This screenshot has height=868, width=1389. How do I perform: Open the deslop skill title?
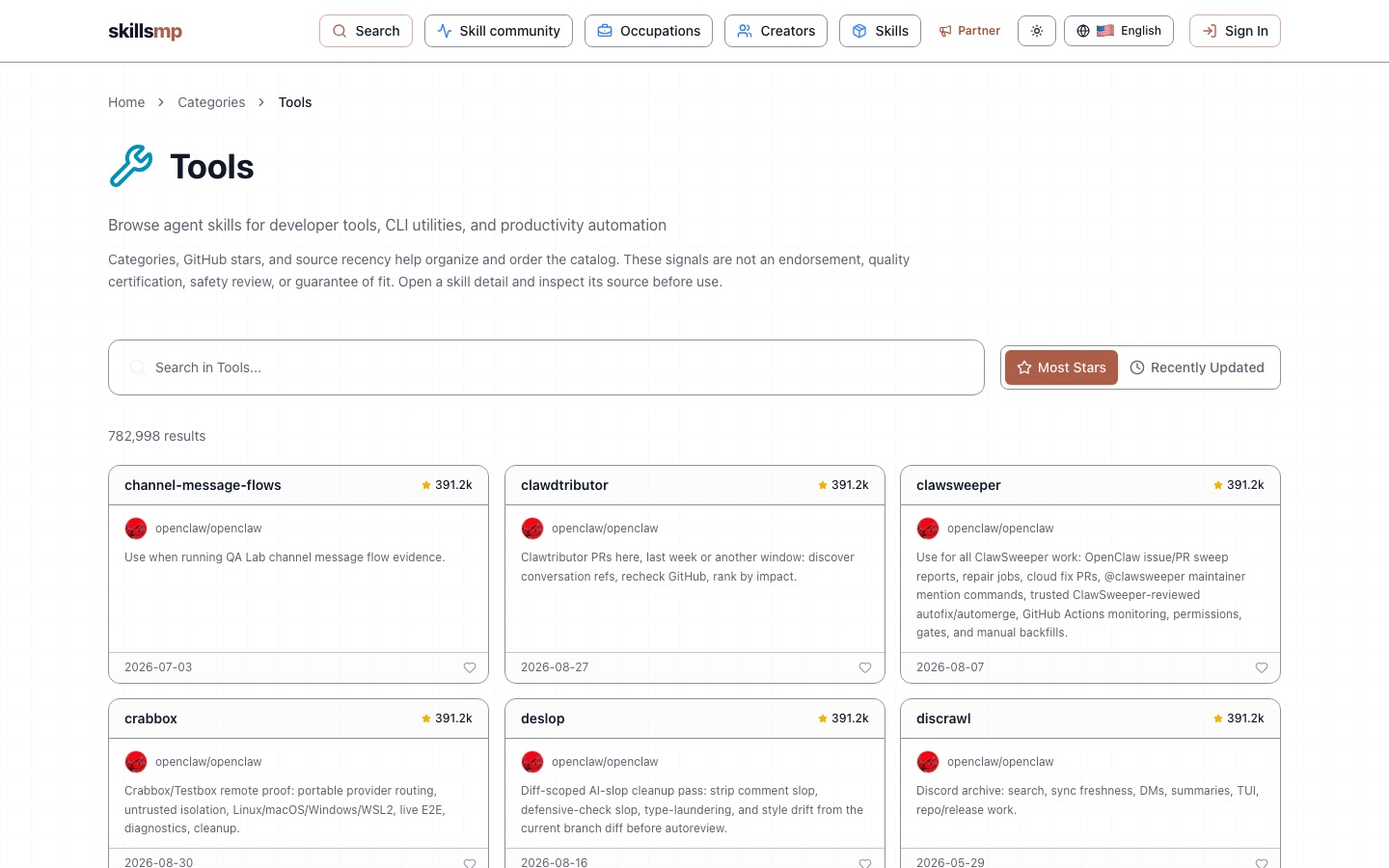tap(543, 719)
